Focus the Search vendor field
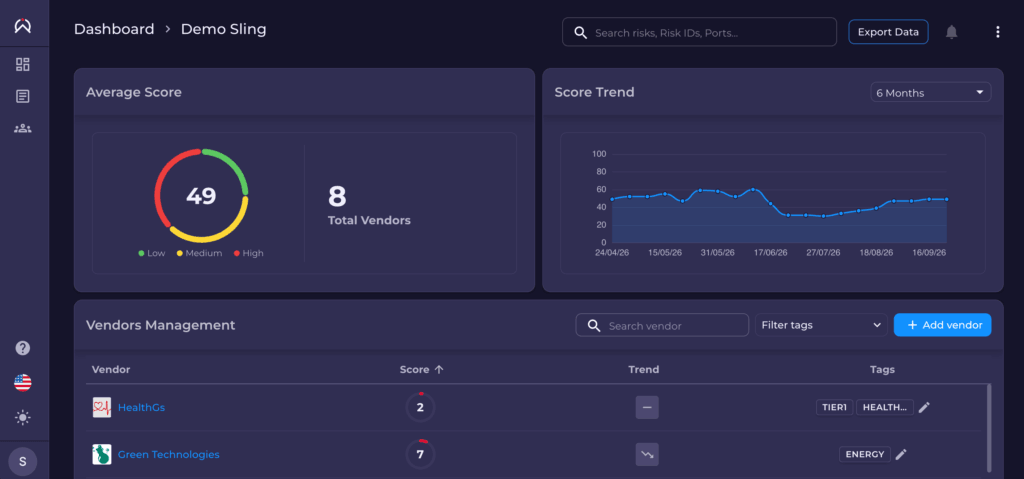The height and width of the screenshot is (479, 1024). 662,325
